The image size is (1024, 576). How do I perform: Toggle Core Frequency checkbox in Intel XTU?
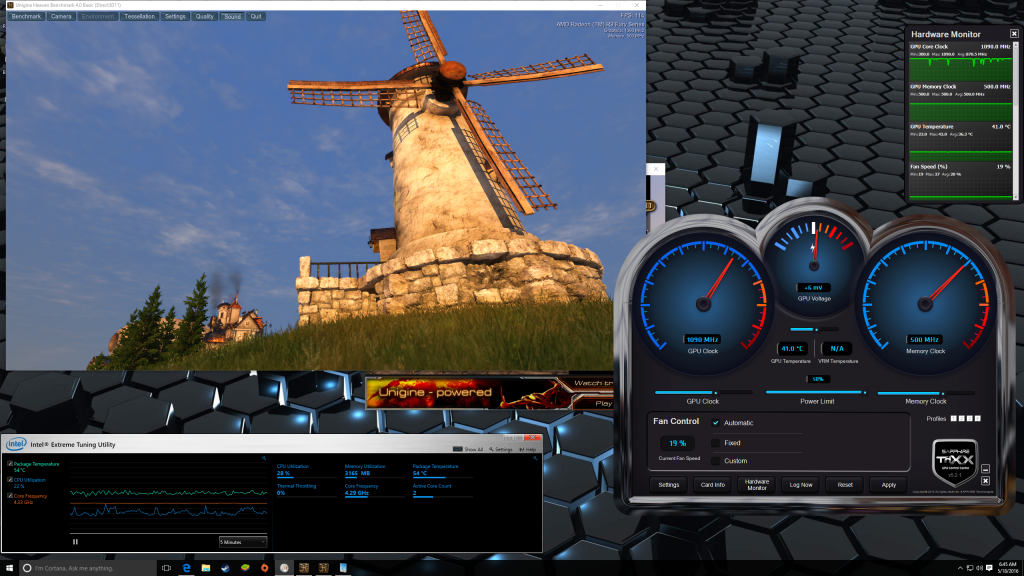10,496
